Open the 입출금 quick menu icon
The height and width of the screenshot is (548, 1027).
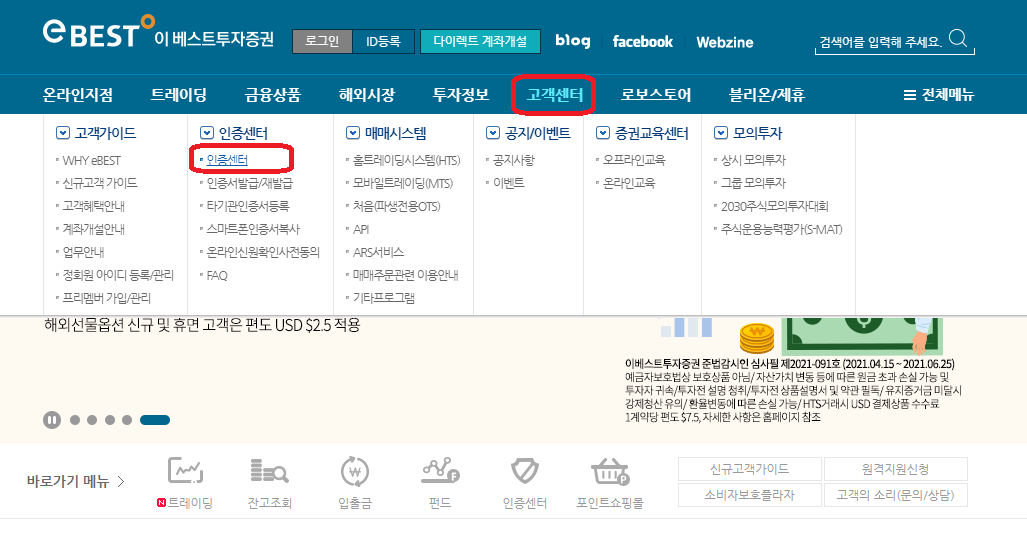click(x=355, y=471)
